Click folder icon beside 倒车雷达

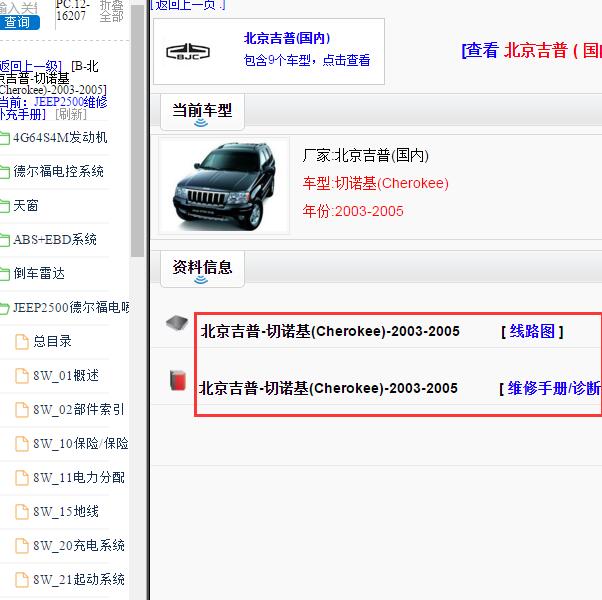[5, 274]
